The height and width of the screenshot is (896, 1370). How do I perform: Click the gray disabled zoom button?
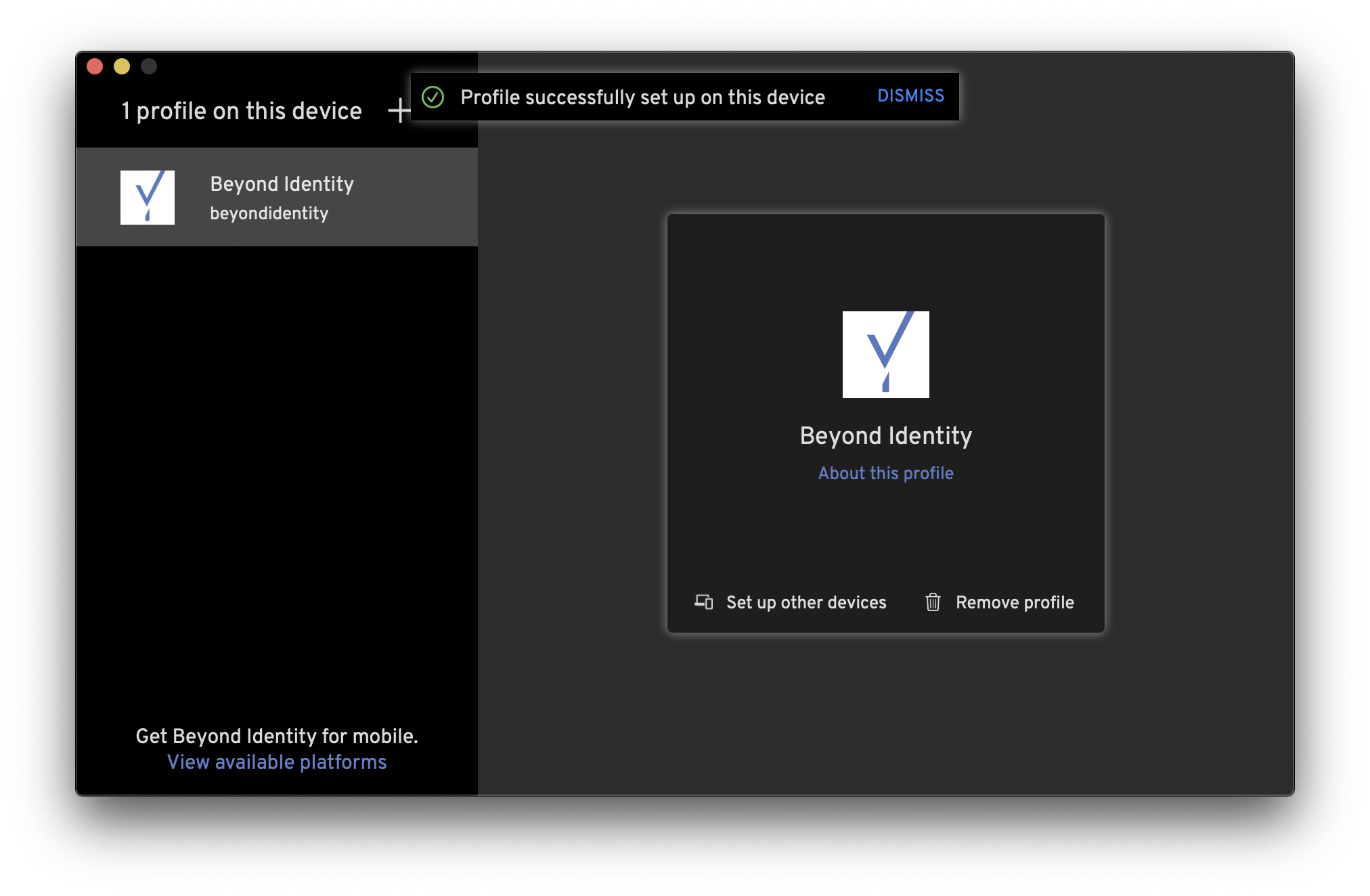[149, 66]
